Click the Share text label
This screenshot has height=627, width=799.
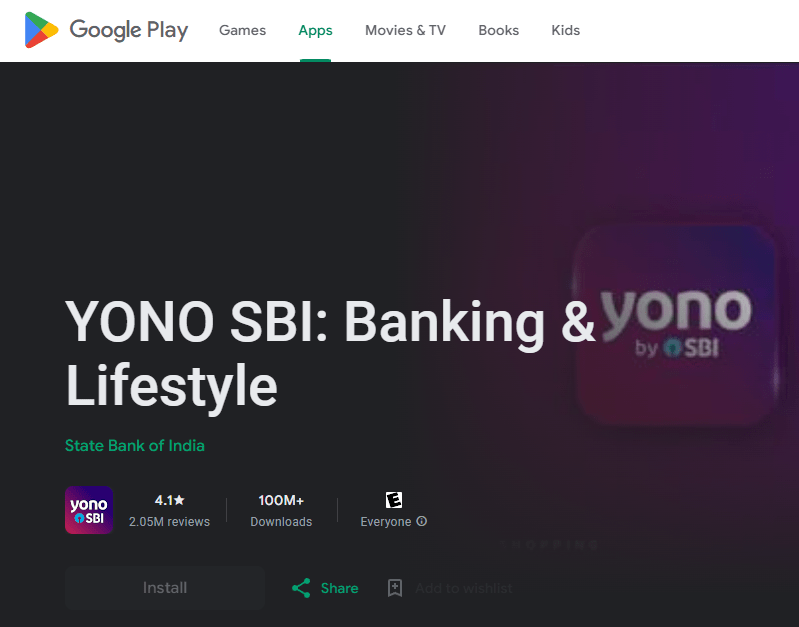(339, 588)
